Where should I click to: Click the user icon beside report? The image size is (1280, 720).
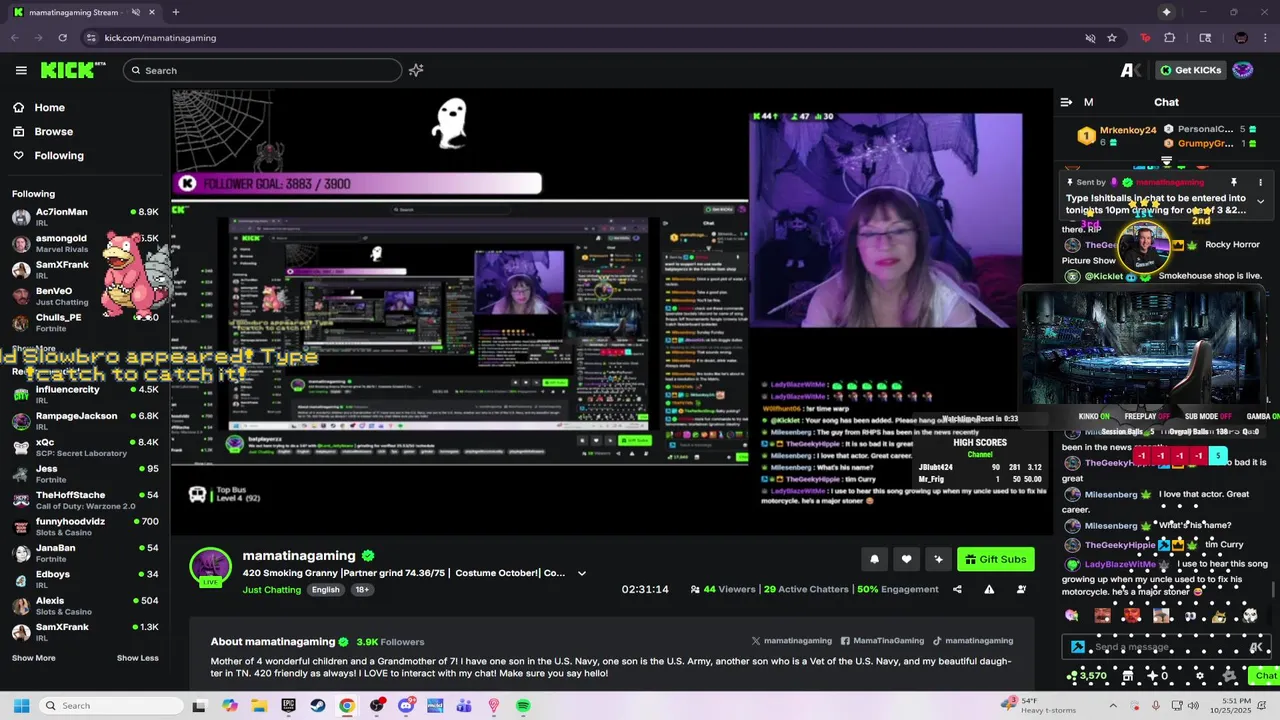[x=1021, y=589]
